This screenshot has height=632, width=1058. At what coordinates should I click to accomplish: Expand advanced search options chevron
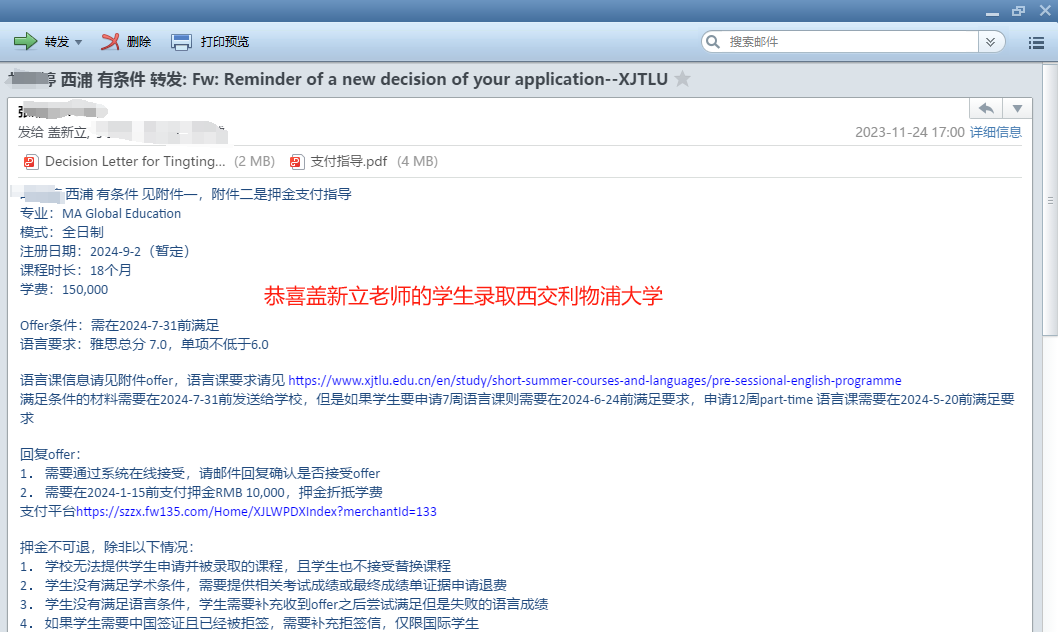[990, 42]
